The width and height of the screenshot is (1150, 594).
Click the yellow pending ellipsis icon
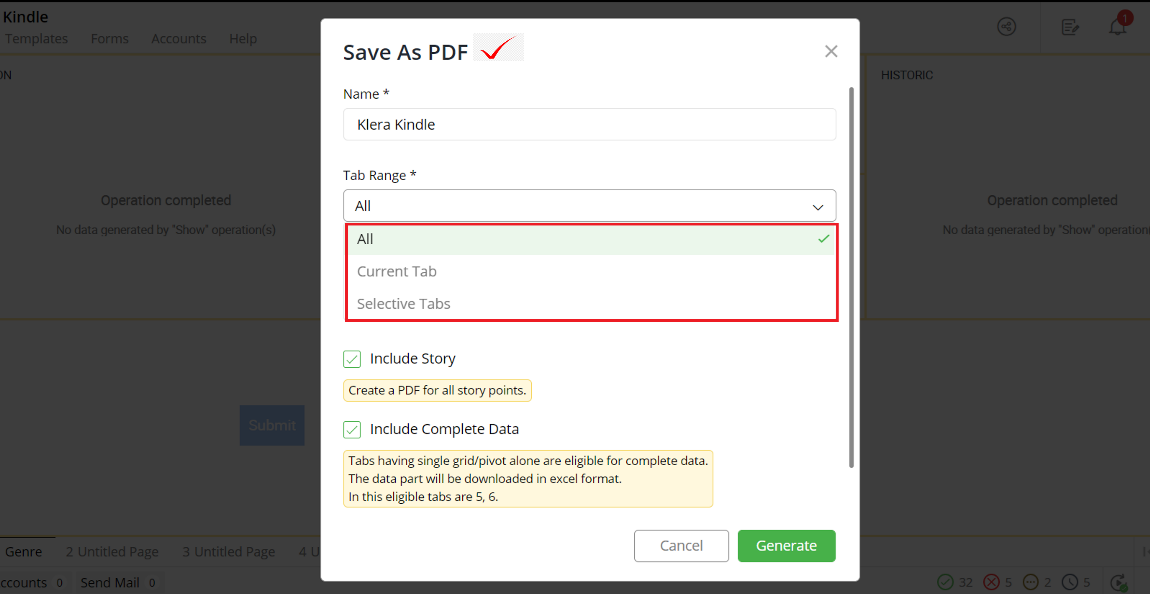[1031, 582]
